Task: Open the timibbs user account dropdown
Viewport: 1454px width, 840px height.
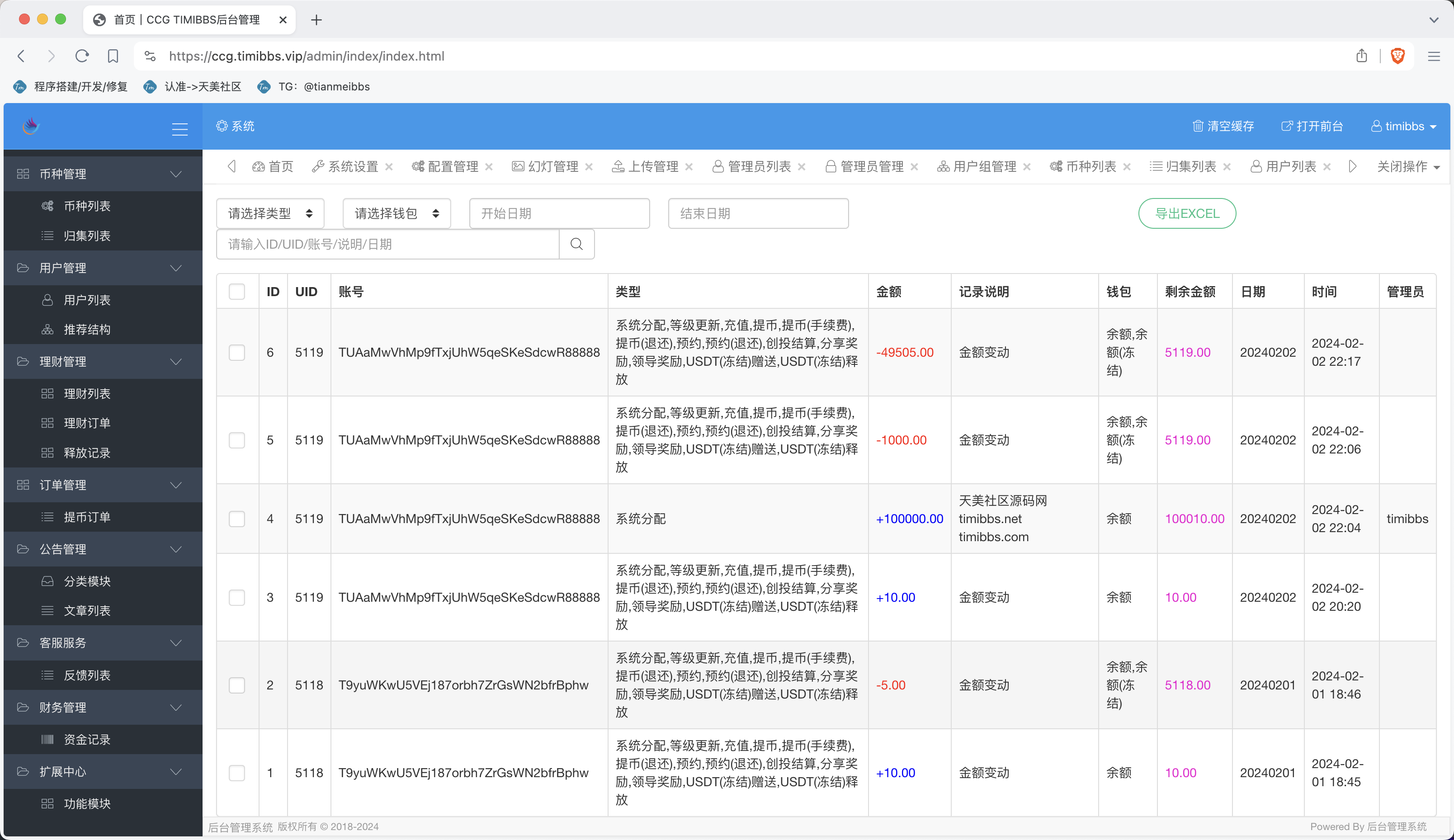Action: click(x=1403, y=126)
